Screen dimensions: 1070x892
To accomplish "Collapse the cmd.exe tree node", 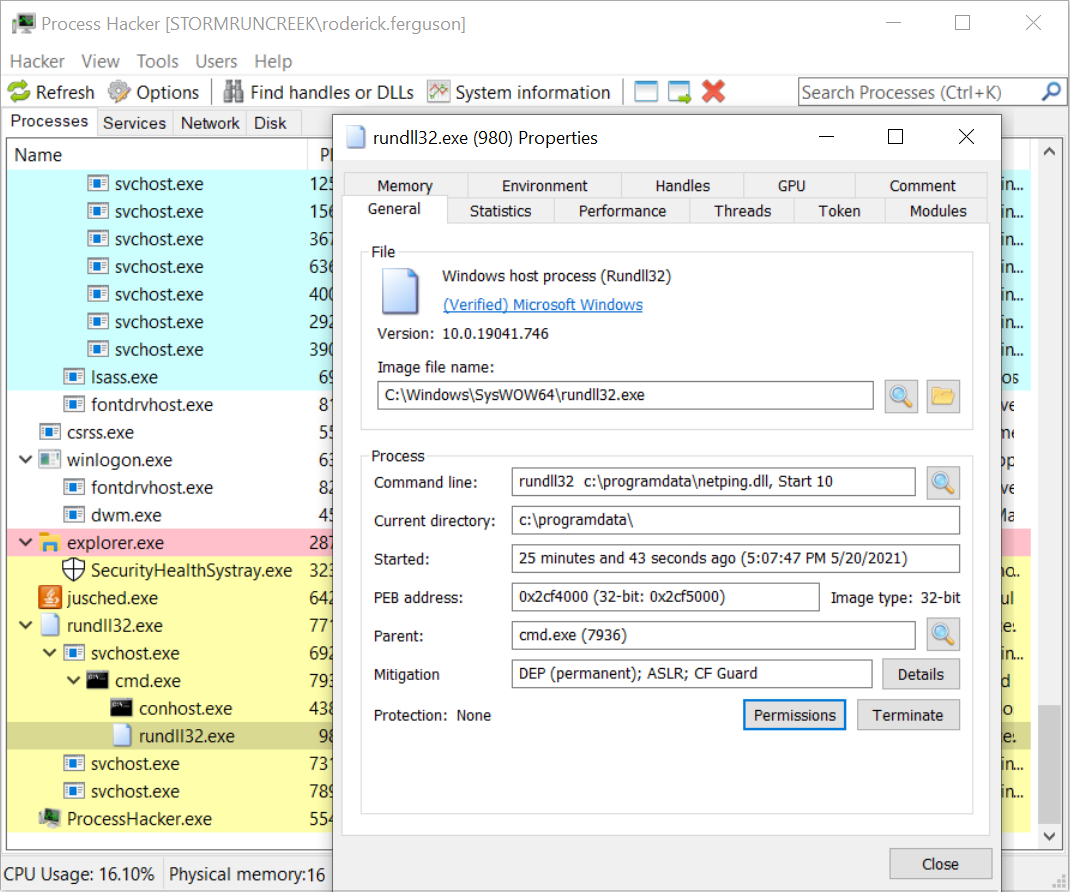I will [x=74, y=680].
